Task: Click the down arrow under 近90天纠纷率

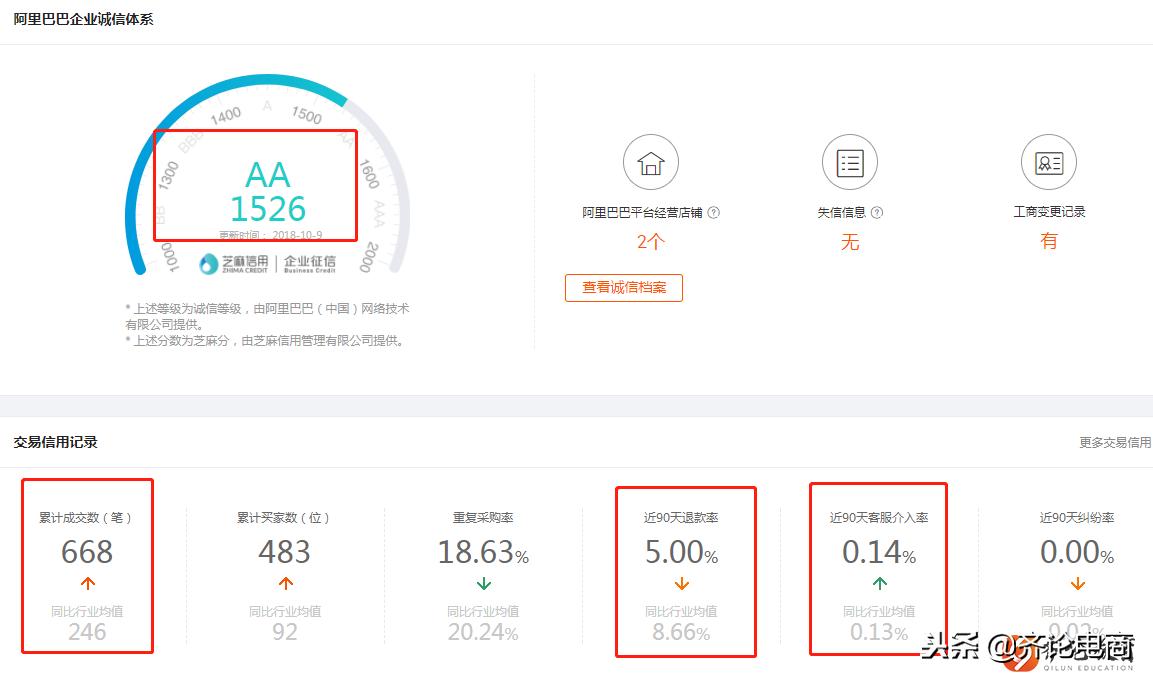Action: [1078, 585]
